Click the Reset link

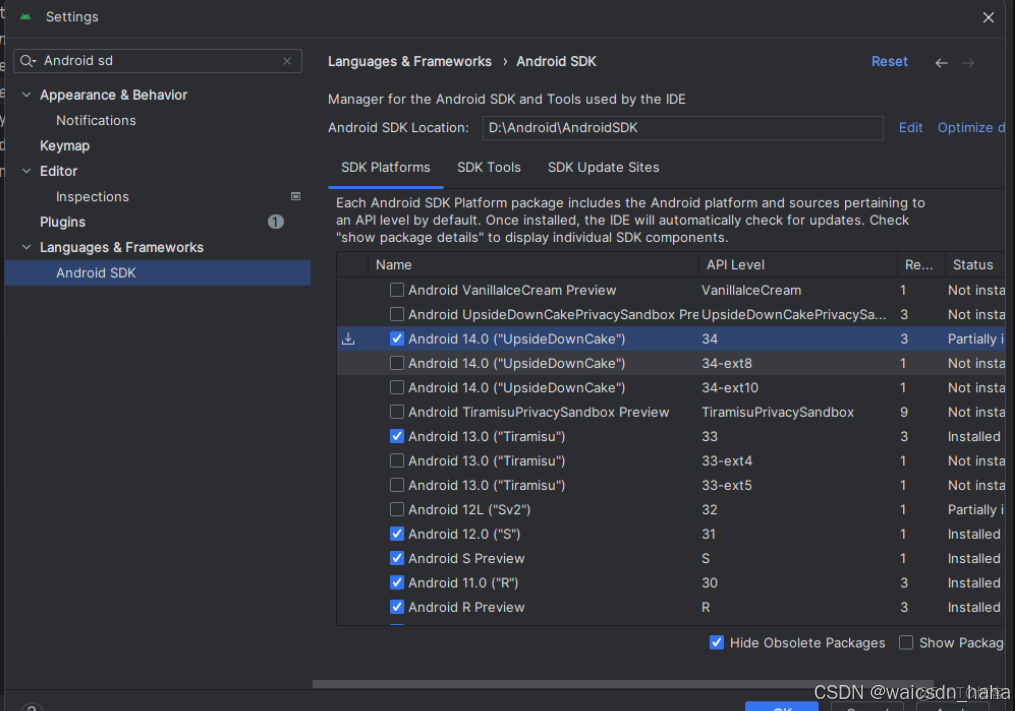click(x=889, y=61)
